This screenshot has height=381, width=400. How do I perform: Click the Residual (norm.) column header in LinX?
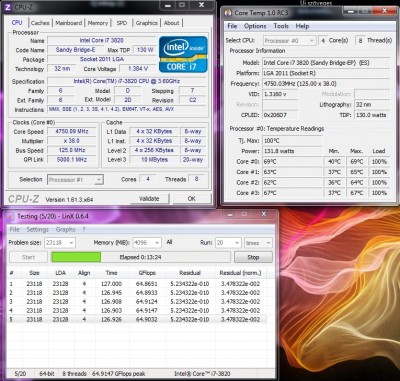[x=240, y=273]
